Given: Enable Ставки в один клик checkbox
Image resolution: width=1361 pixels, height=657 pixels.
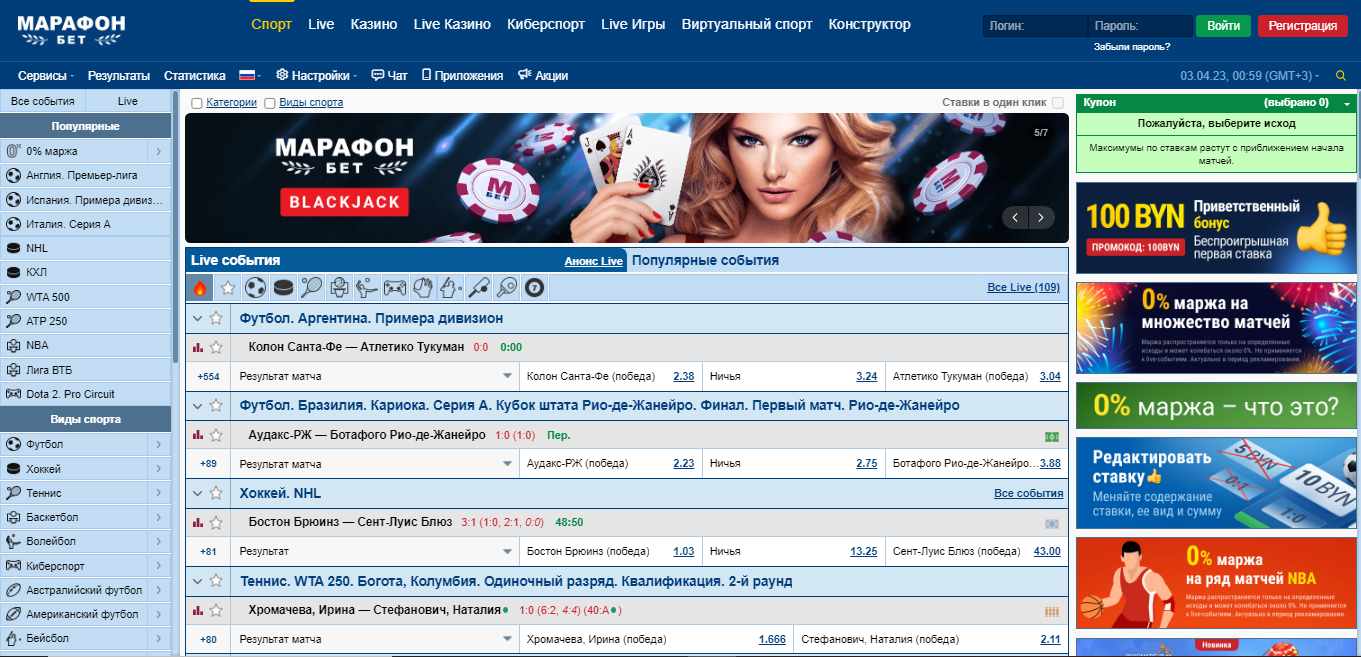Looking at the screenshot, I should click(1058, 103).
